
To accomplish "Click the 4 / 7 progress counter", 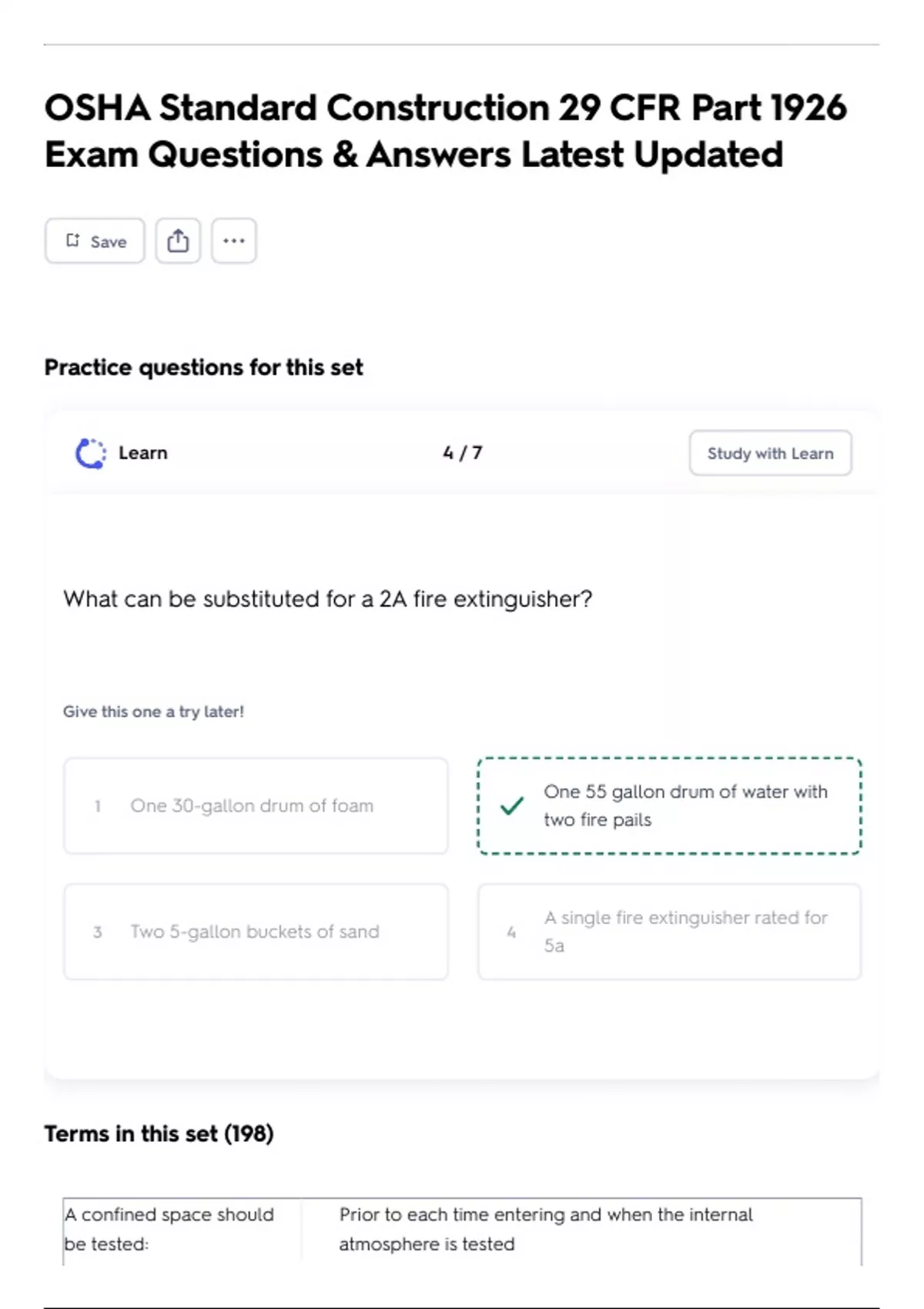I will coord(462,454).
